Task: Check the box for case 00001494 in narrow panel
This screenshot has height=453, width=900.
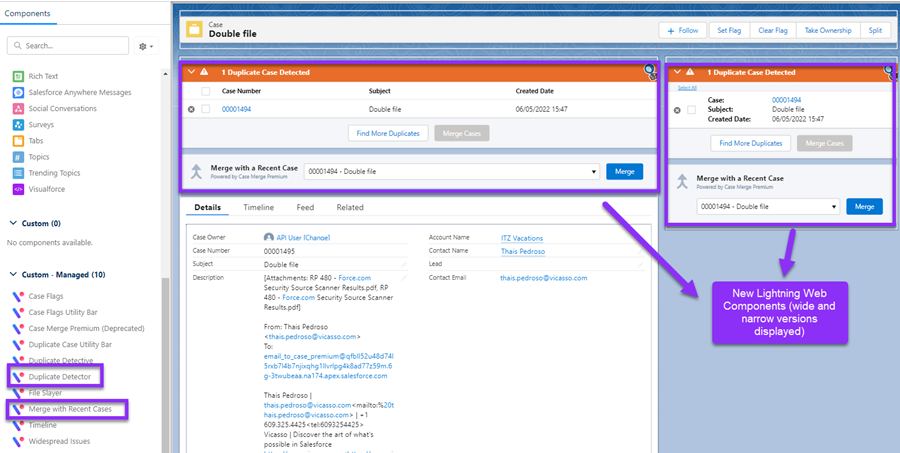Action: 692,110
